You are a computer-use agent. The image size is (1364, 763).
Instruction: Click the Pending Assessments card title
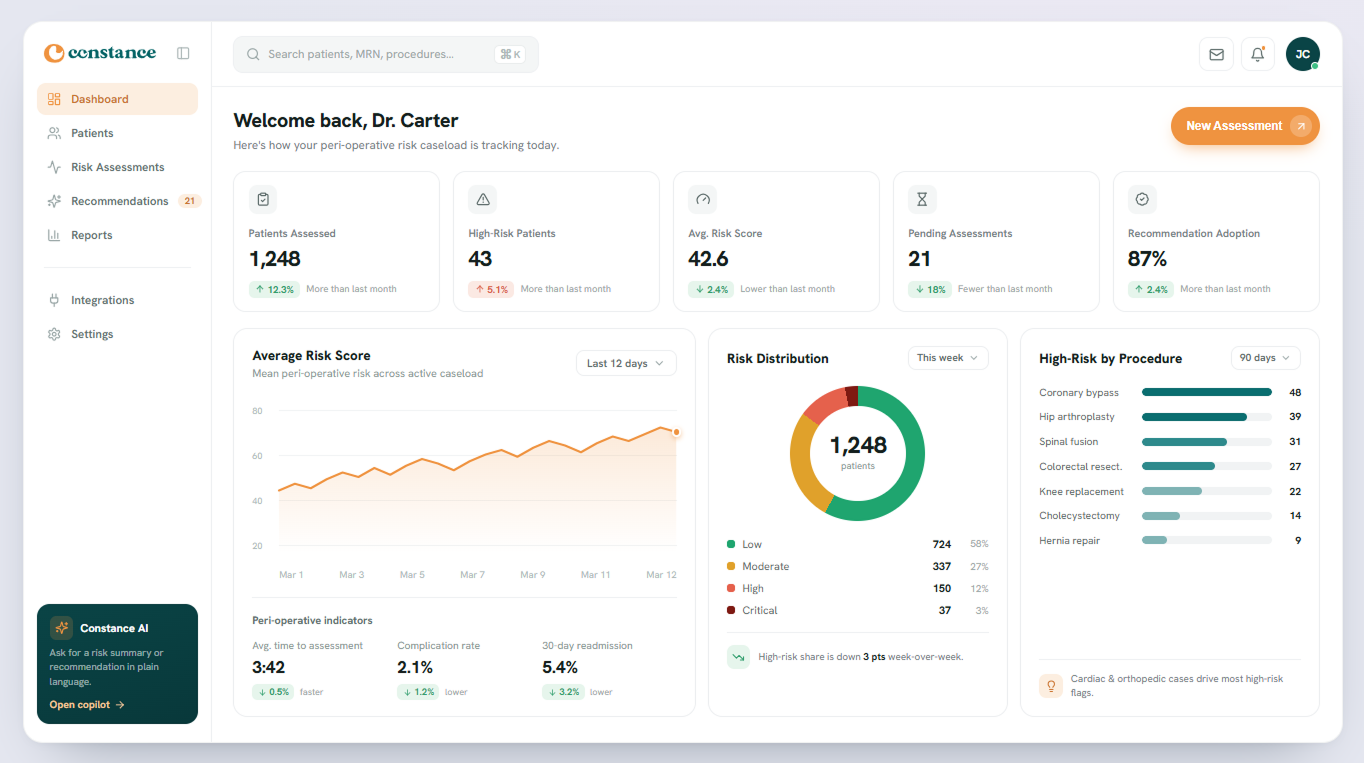coord(960,233)
